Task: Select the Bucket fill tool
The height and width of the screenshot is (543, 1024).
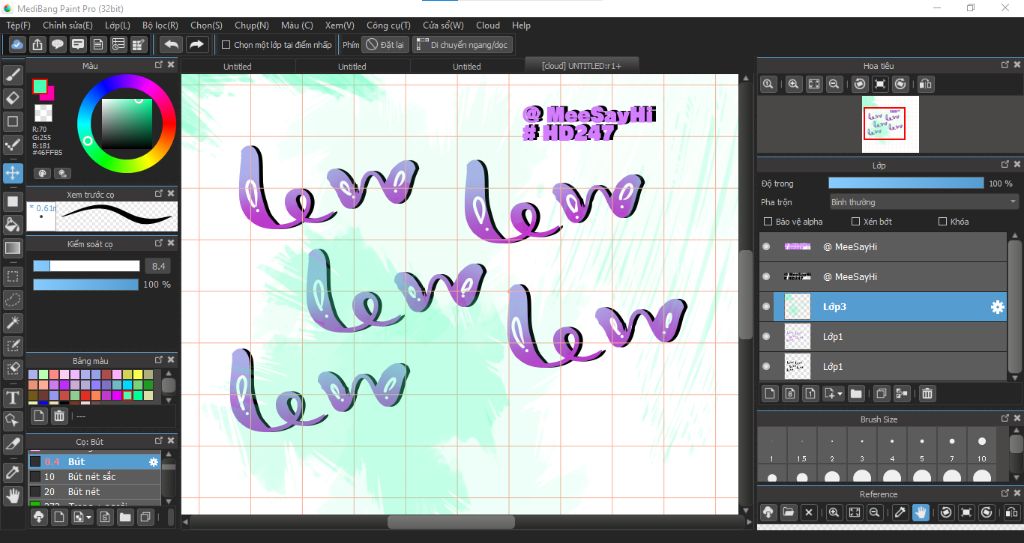Action: (x=12, y=224)
